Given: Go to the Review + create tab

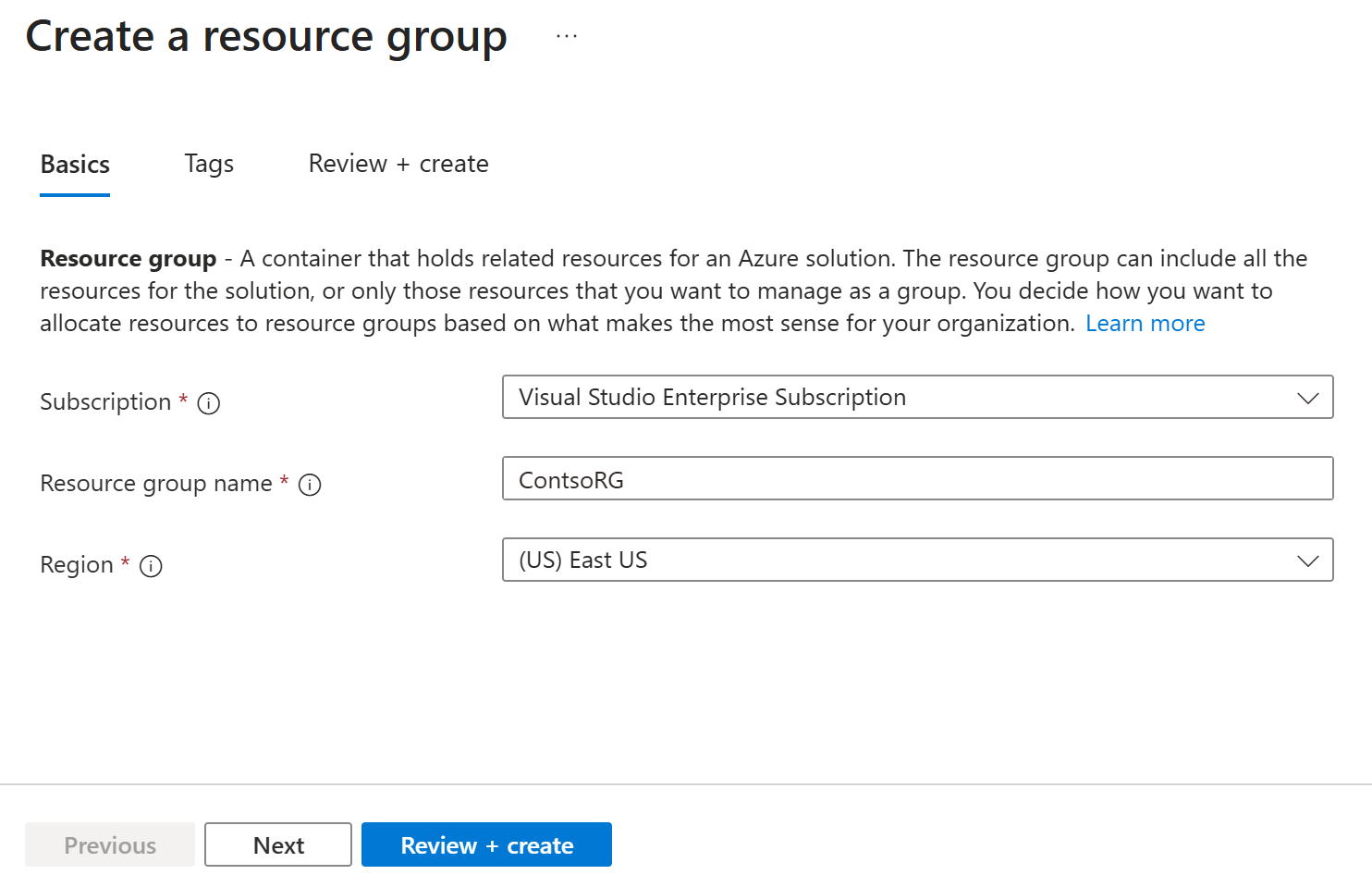Looking at the screenshot, I should pos(398,164).
